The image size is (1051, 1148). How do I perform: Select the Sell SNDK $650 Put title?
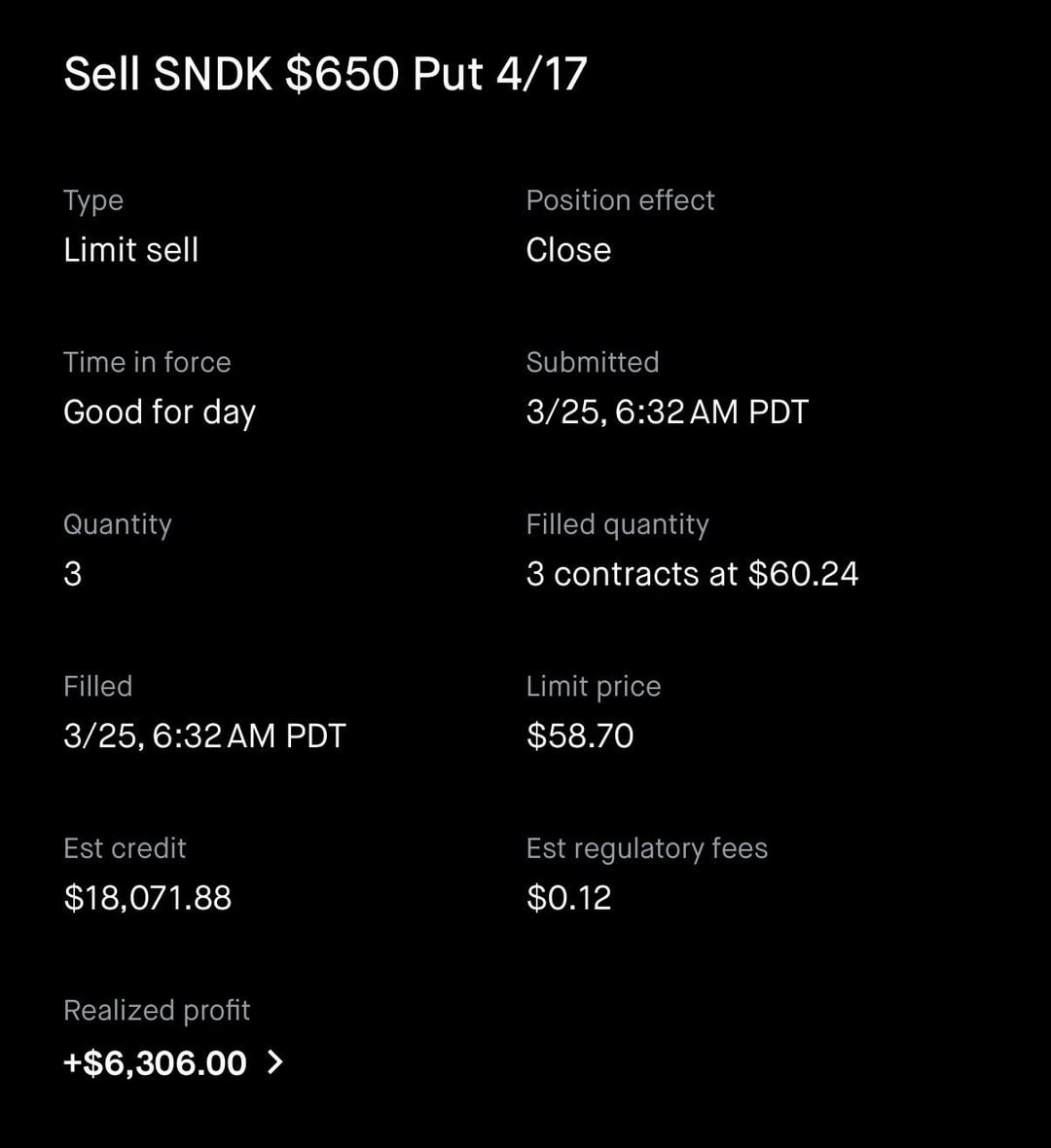(x=325, y=74)
